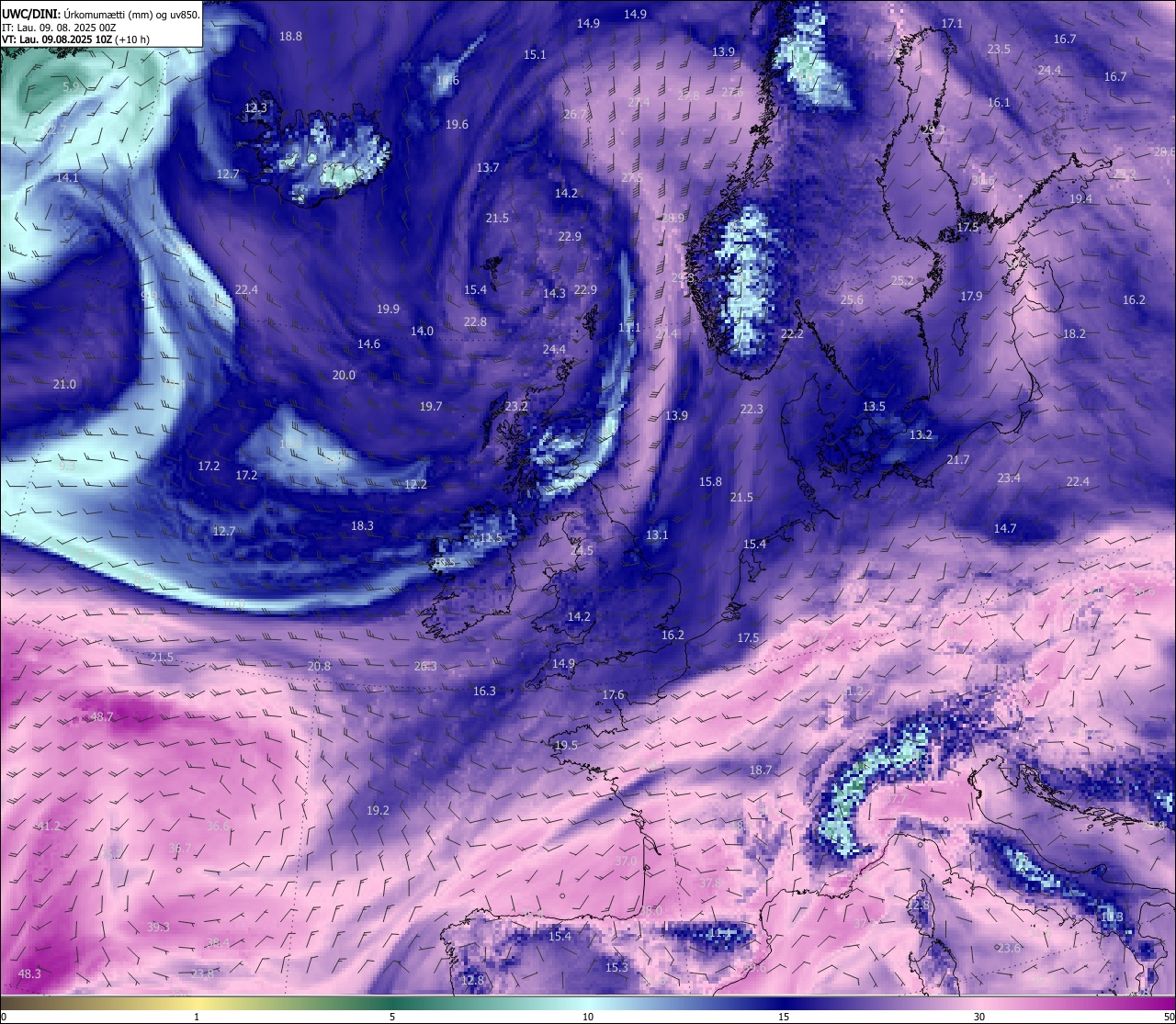The height and width of the screenshot is (1024, 1176).
Task: Click the 20.8 value on the map
Action: pos(319,666)
